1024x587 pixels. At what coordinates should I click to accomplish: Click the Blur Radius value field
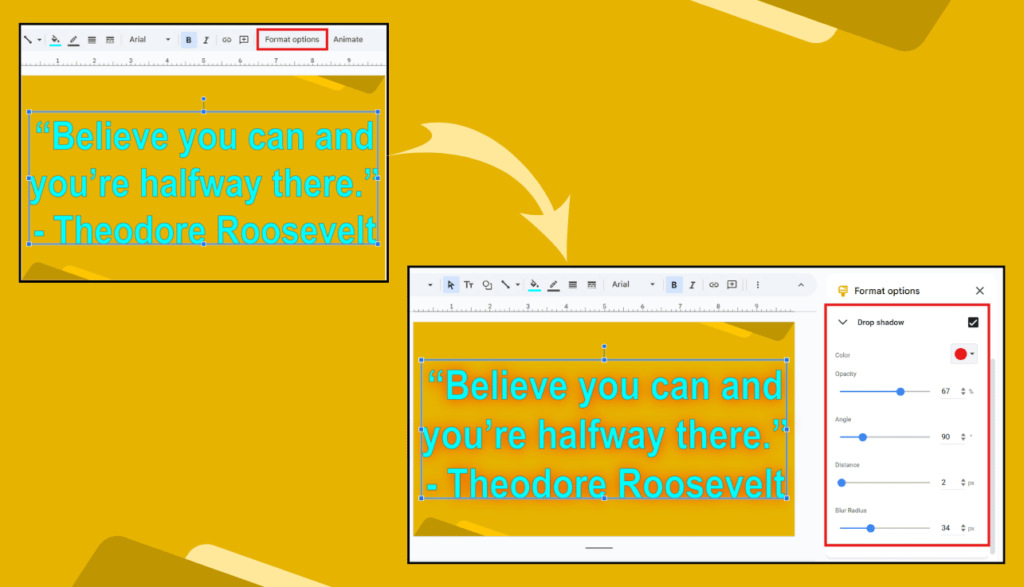[946, 527]
